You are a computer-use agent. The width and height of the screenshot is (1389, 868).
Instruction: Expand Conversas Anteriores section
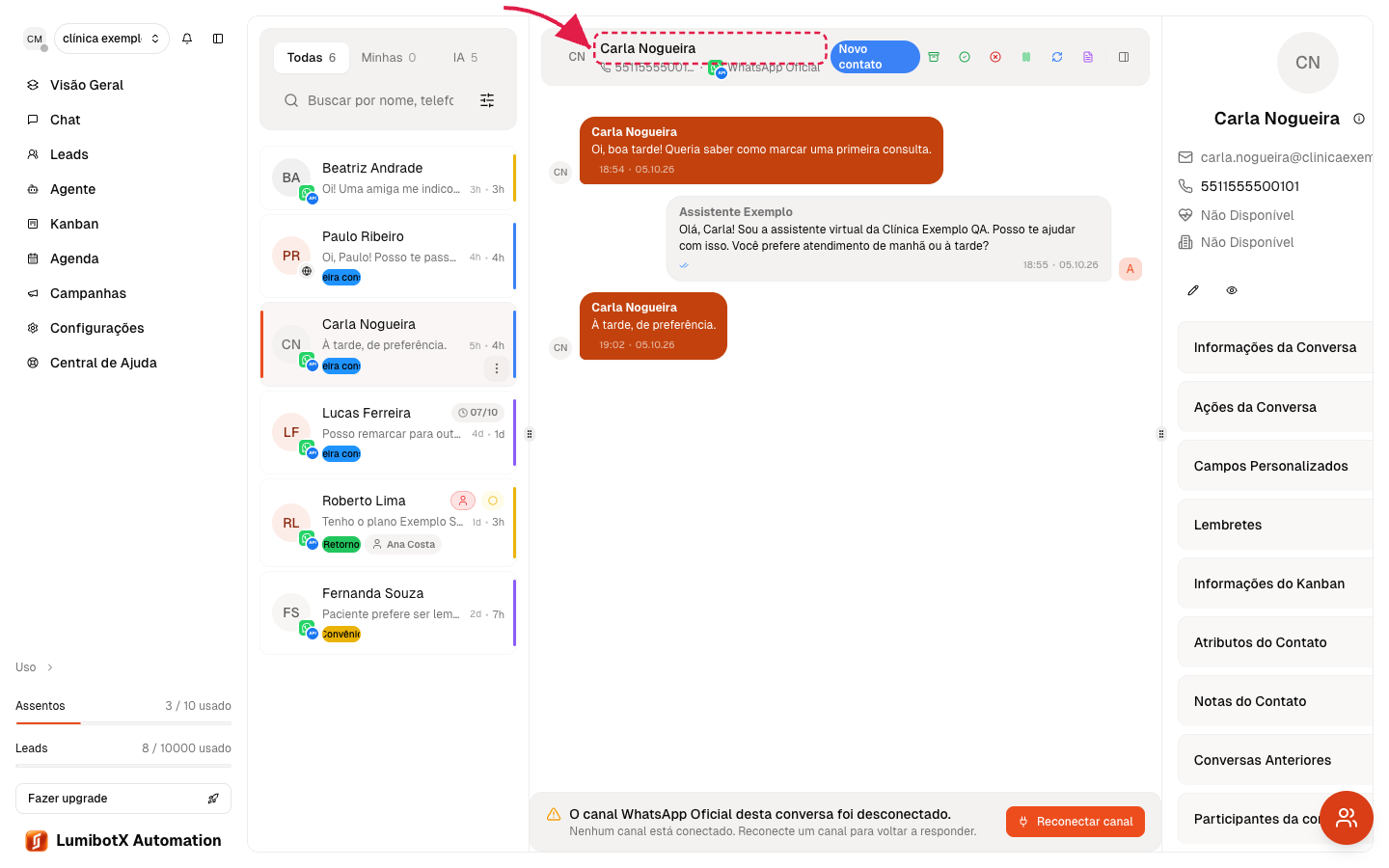click(1275, 760)
